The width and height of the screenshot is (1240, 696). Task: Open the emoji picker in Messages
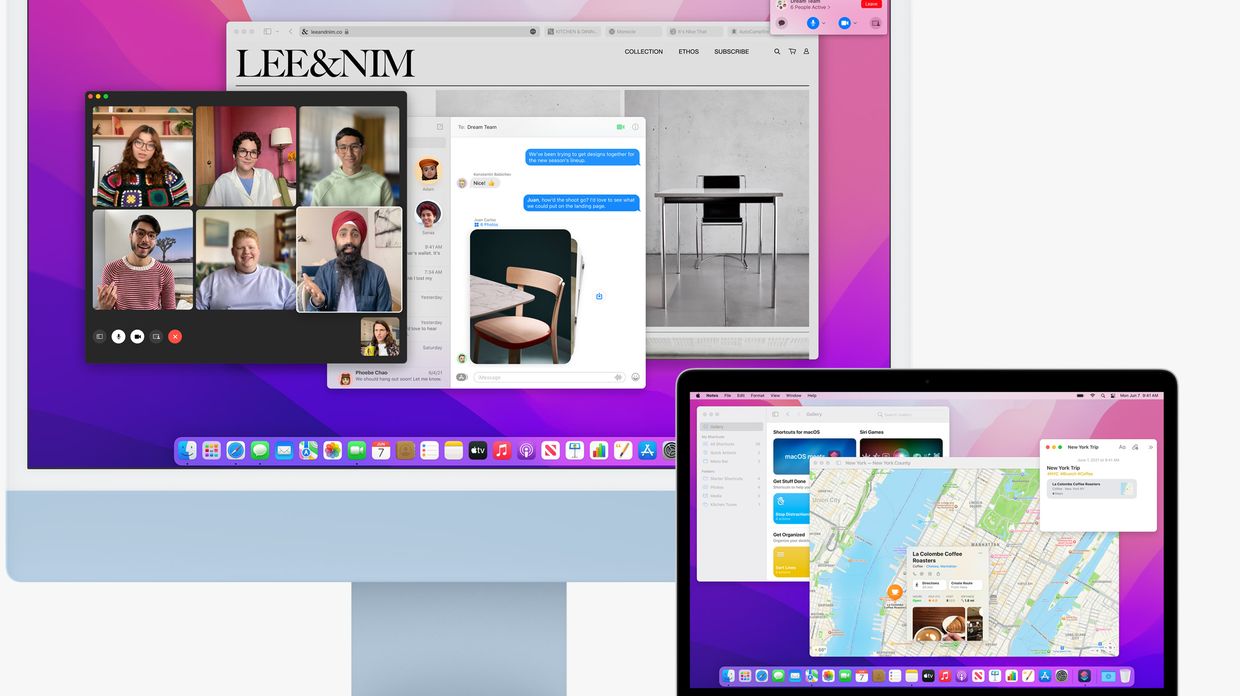(x=635, y=377)
